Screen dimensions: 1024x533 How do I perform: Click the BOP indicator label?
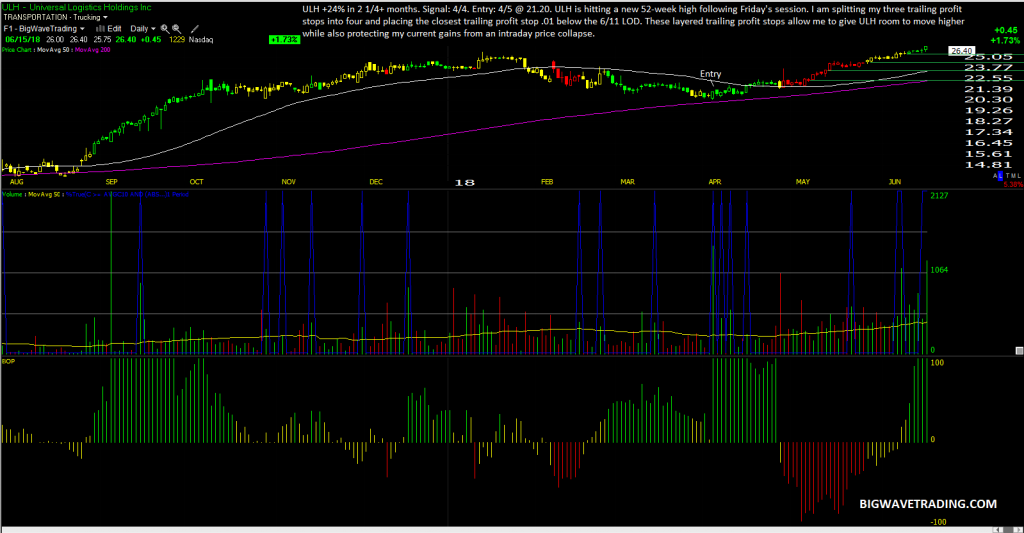(x=8, y=361)
